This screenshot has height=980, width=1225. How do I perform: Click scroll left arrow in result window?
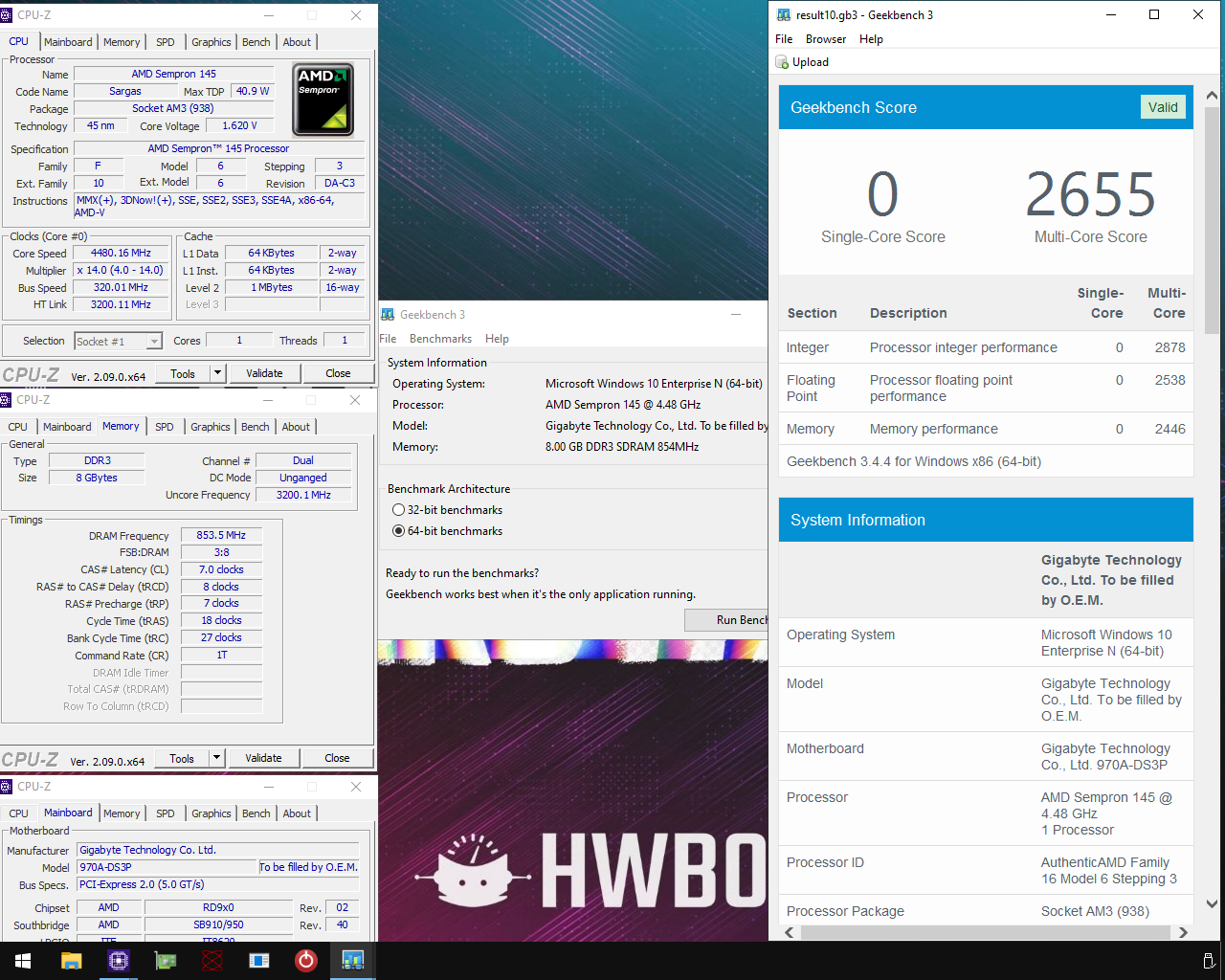790,932
